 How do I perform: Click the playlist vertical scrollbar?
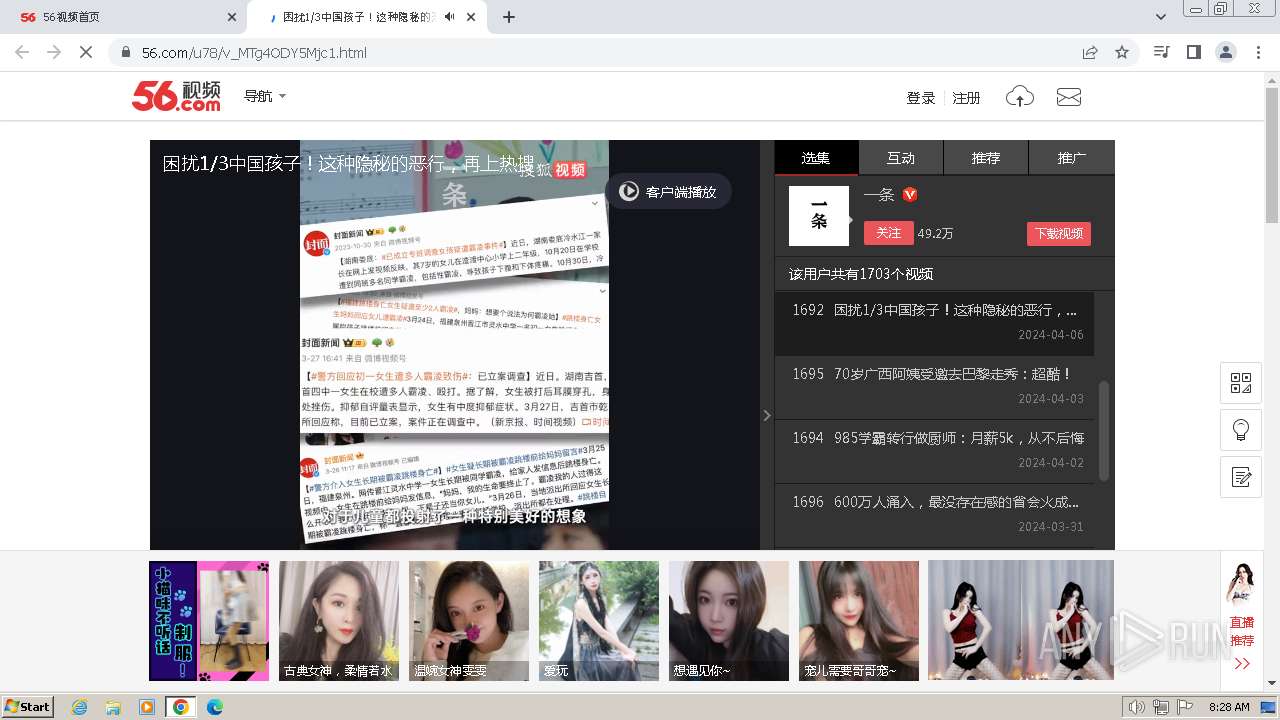1104,430
